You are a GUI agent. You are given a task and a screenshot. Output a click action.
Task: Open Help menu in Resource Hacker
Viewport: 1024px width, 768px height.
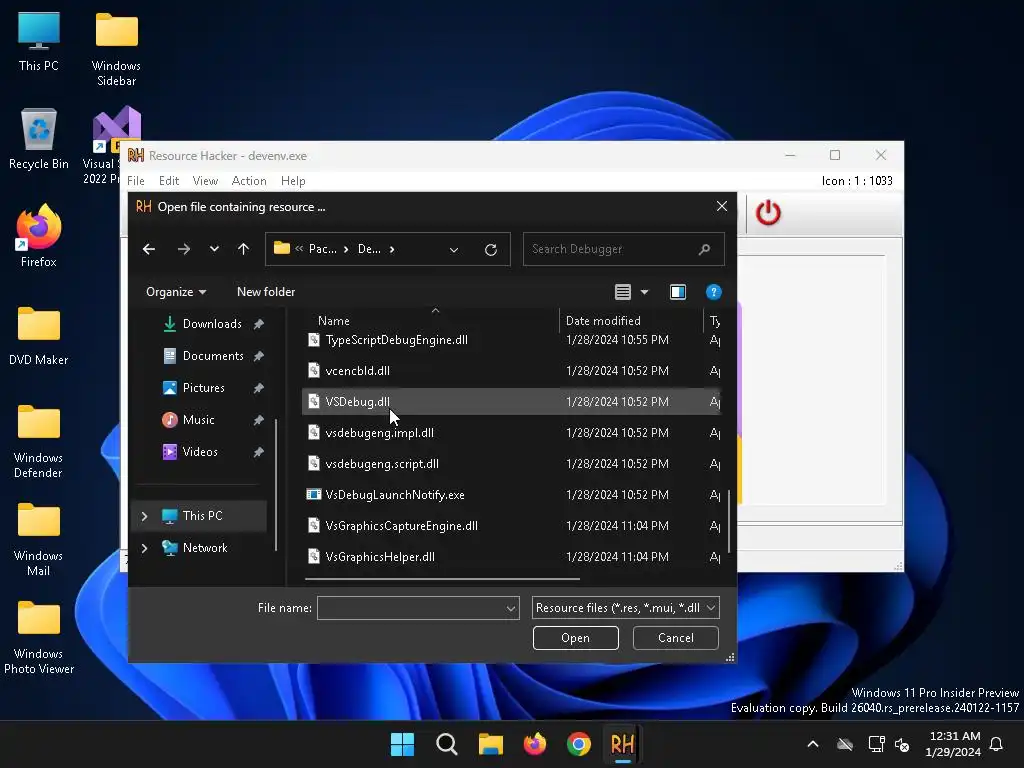[293, 181]
